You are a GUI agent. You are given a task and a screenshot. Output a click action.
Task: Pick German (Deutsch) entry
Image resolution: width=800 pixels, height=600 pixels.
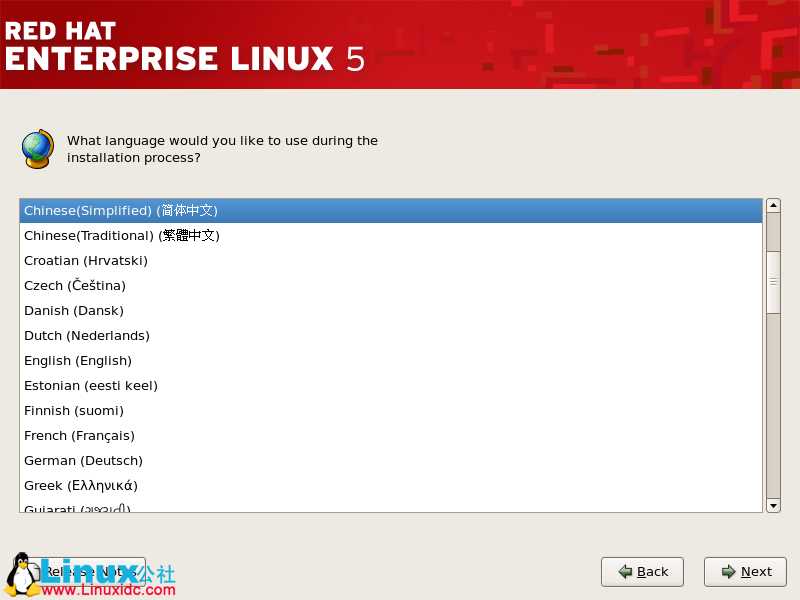(391, 461)
